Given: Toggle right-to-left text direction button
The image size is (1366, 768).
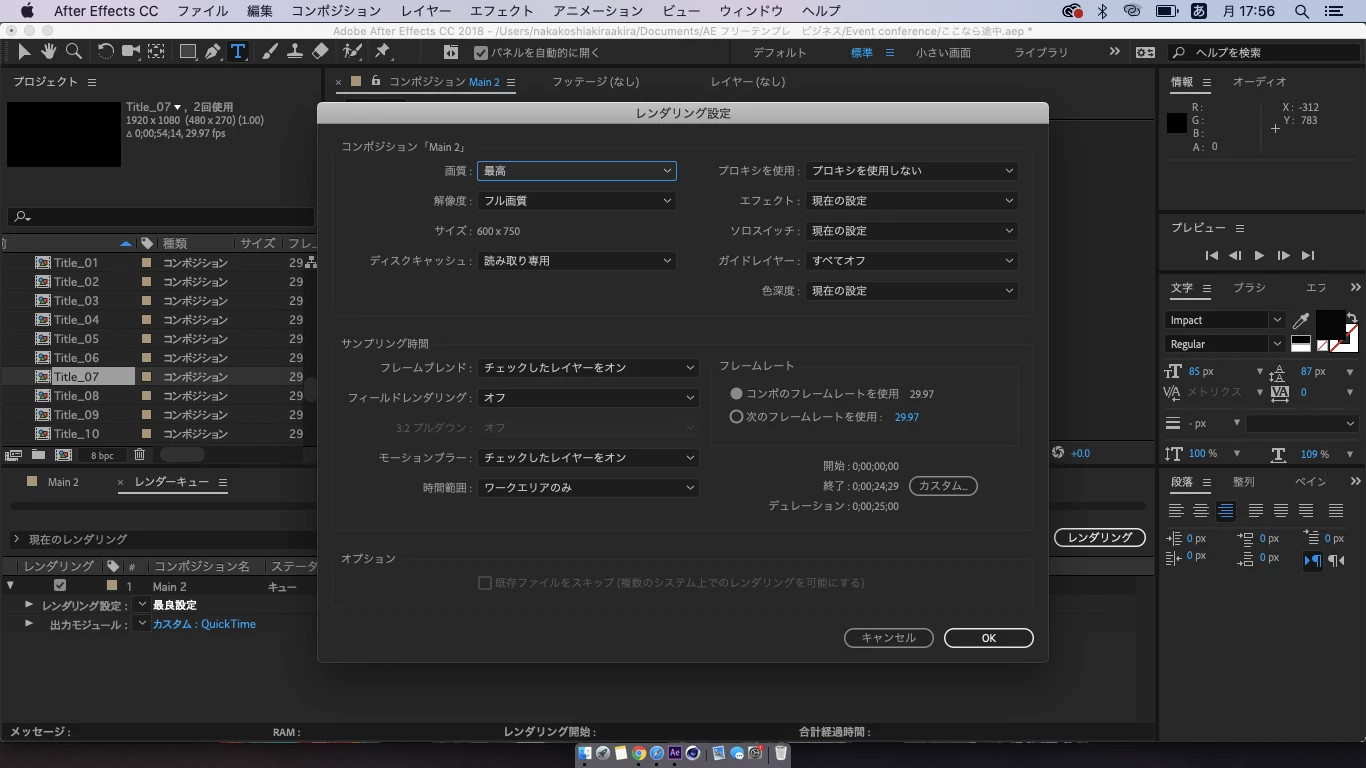Looking at the screenshot, I should click(x=1336, y=561).
